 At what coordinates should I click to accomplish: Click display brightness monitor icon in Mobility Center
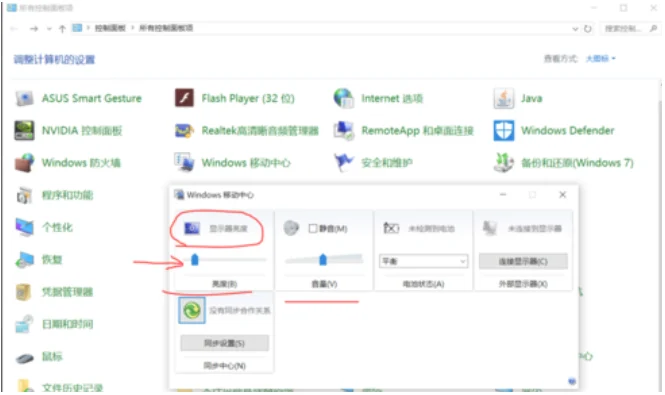[192, 229]
